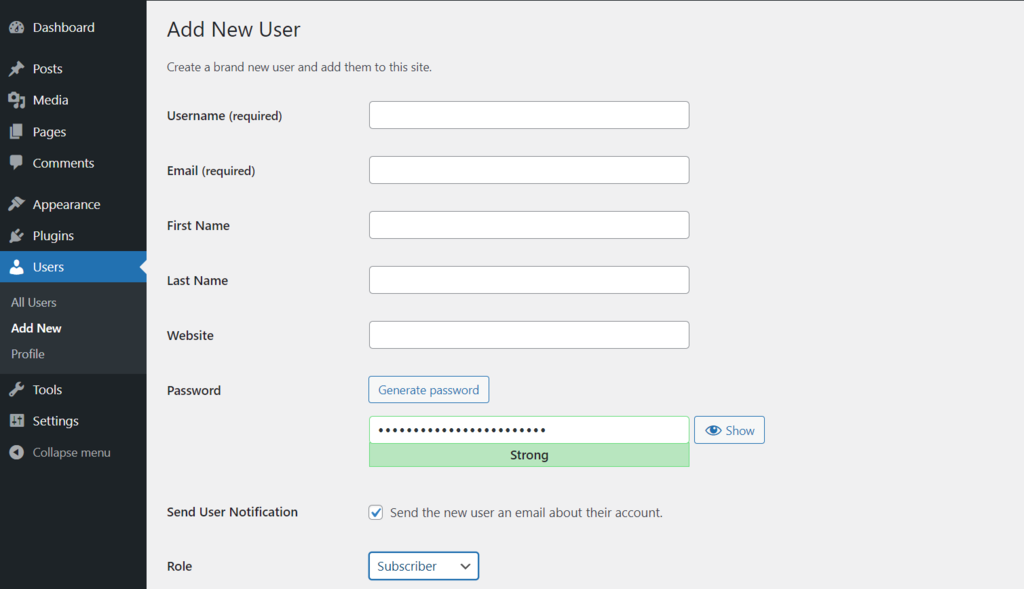Open the Profile menu item
Image resolution: width=1024 pixels, height=589 pixels.
pyautogui.click(x=27, y=354)
